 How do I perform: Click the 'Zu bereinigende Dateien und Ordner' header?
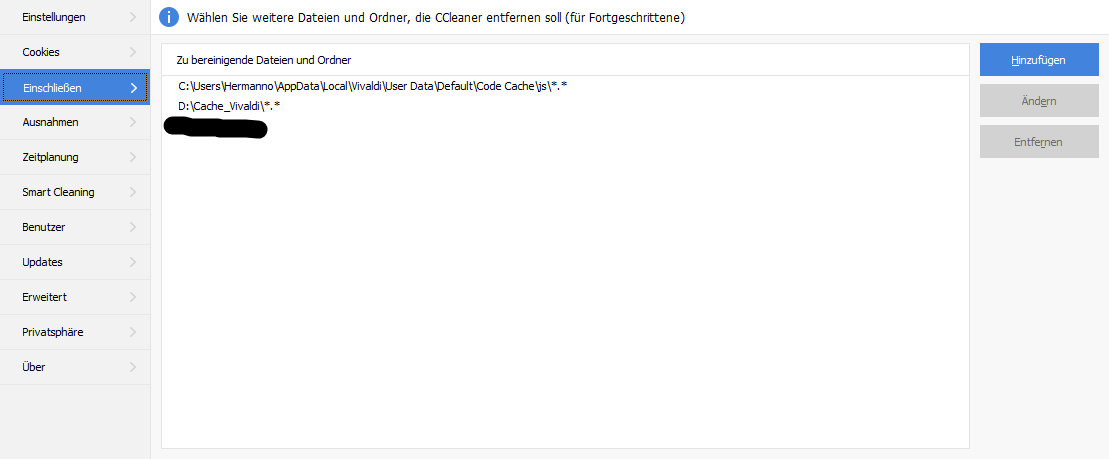[x=264, y=60]
